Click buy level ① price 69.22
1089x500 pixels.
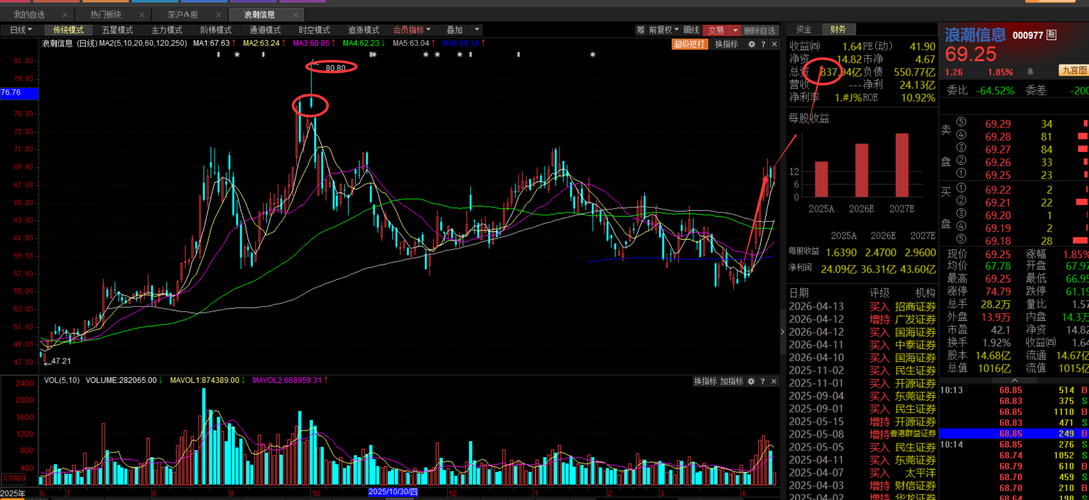[x=997, y=189]
